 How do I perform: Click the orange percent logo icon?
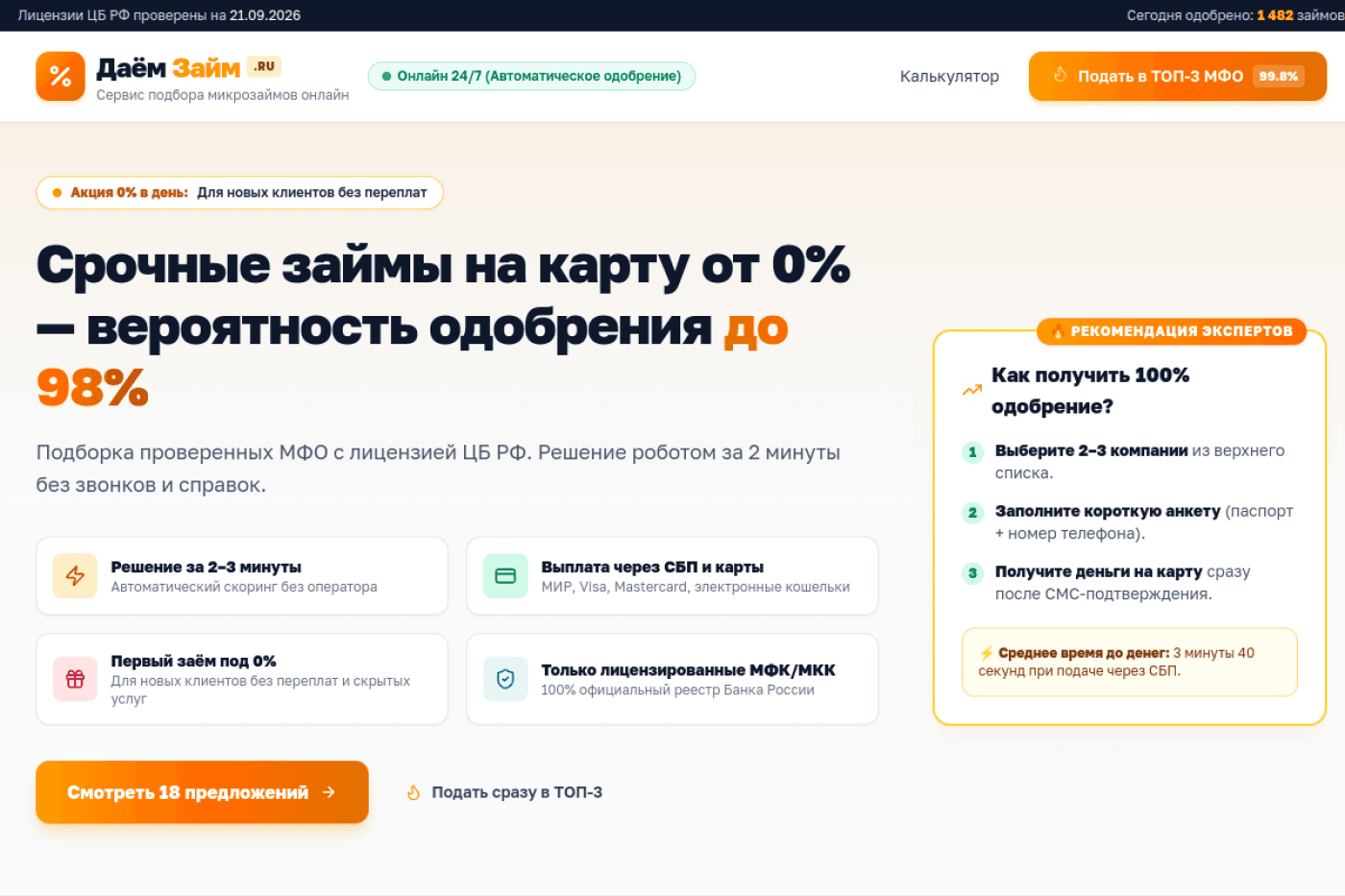point(61,76)
